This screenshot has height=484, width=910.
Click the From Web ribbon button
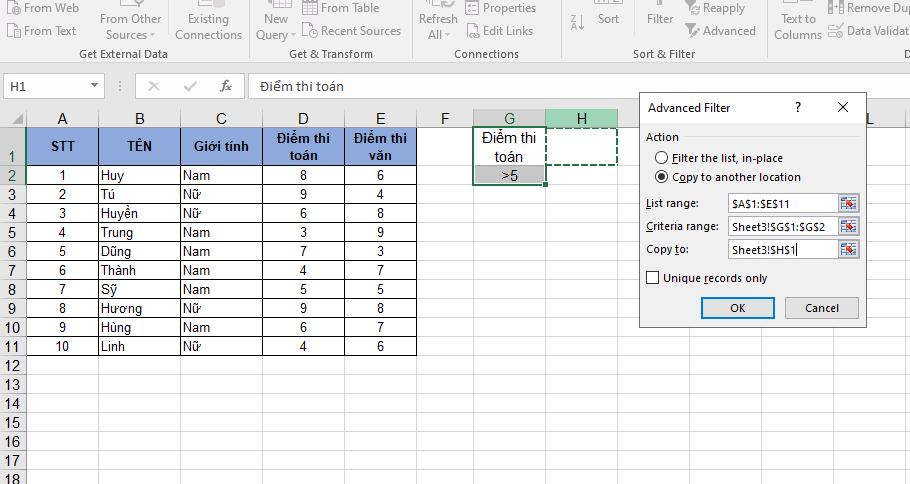click(x=42, y=8)
